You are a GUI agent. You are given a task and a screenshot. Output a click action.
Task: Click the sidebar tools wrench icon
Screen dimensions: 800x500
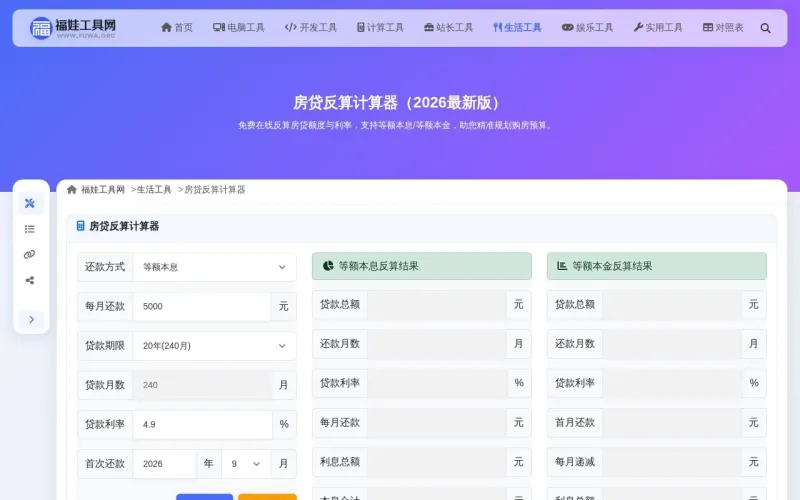[30, 203]
